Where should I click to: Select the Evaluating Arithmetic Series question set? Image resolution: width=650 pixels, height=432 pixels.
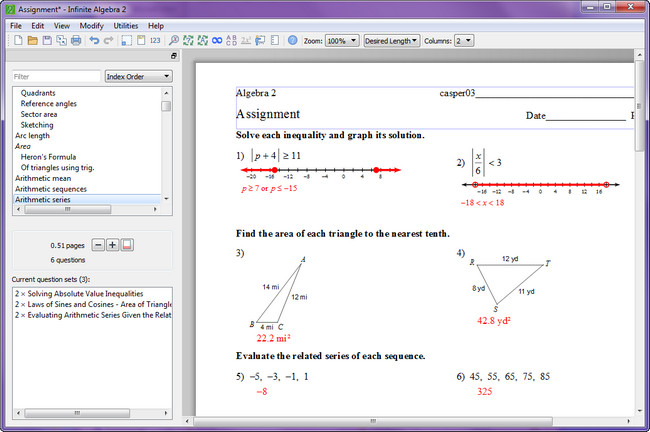93,315
